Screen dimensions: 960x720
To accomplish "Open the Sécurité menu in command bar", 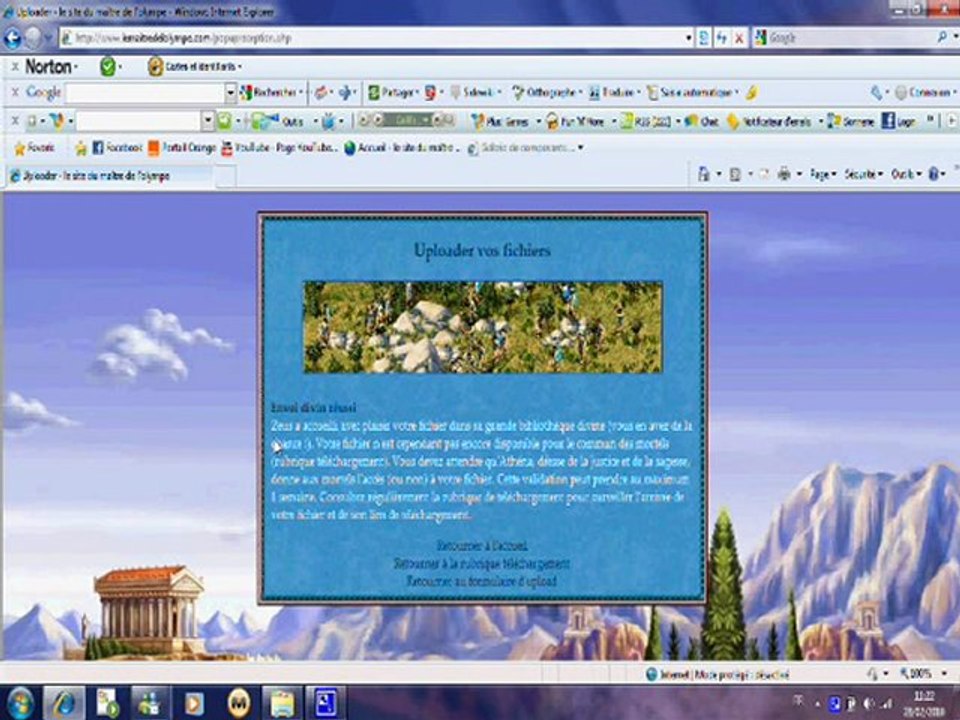I will point(863,174).
